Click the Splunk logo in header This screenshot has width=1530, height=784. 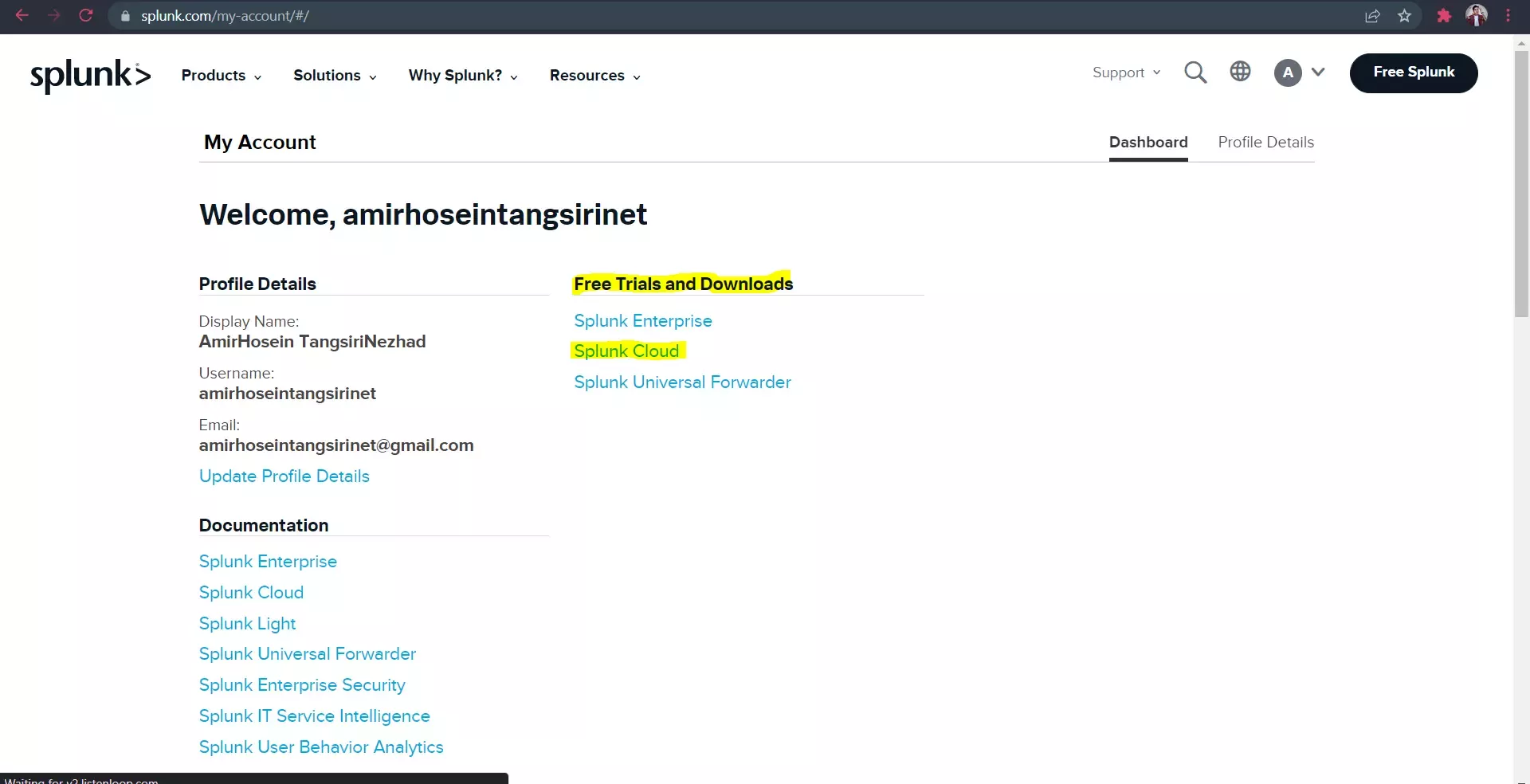point(90,76)
